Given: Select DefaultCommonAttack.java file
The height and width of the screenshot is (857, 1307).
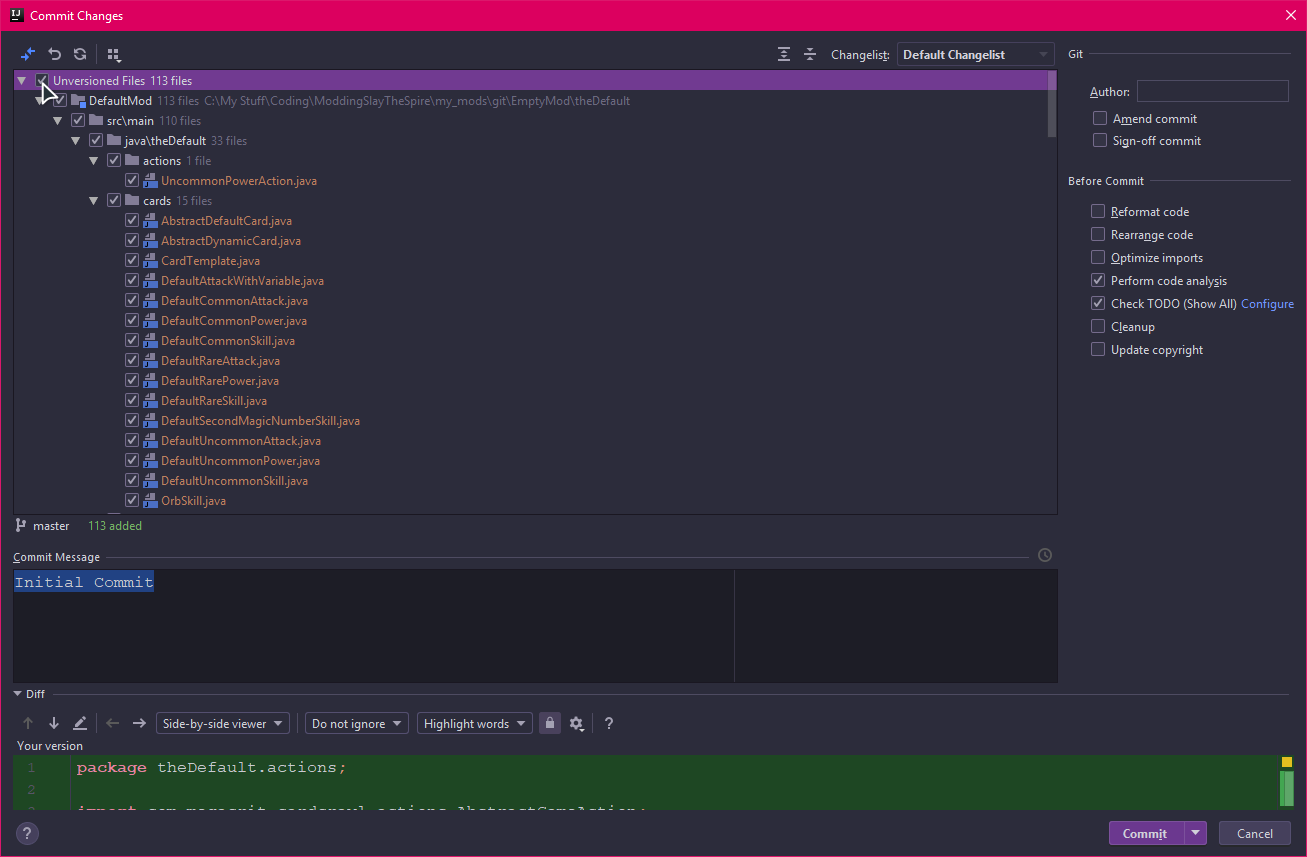Looking at the screenshot, I should (x=234, y=301).
